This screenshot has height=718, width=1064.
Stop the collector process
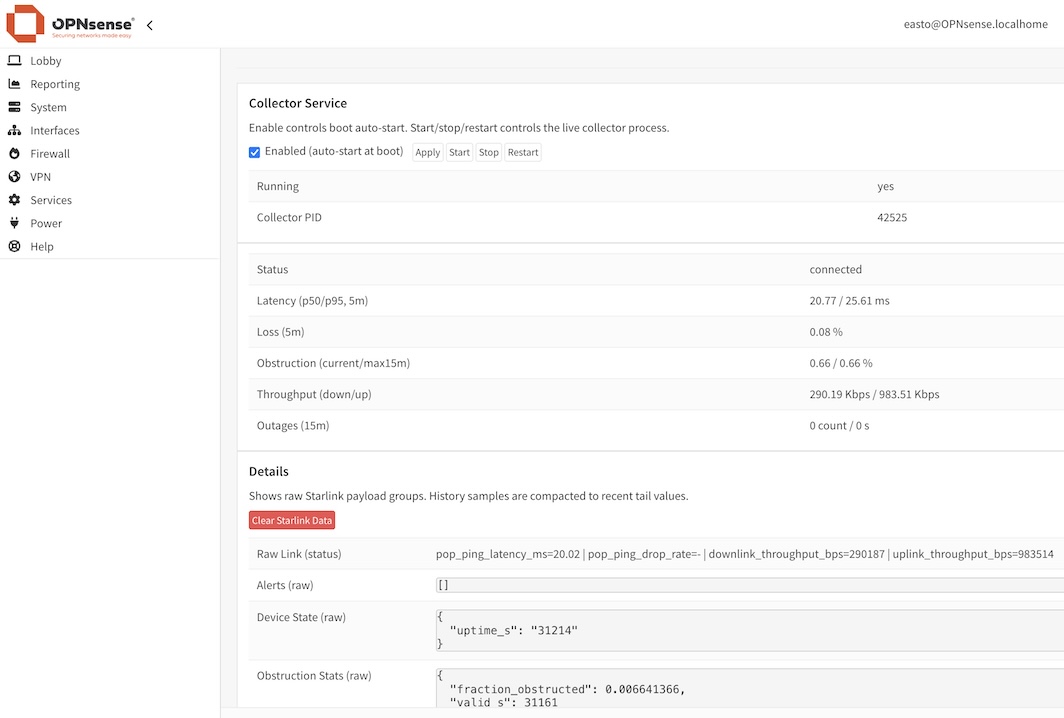[x=489, y=152]
